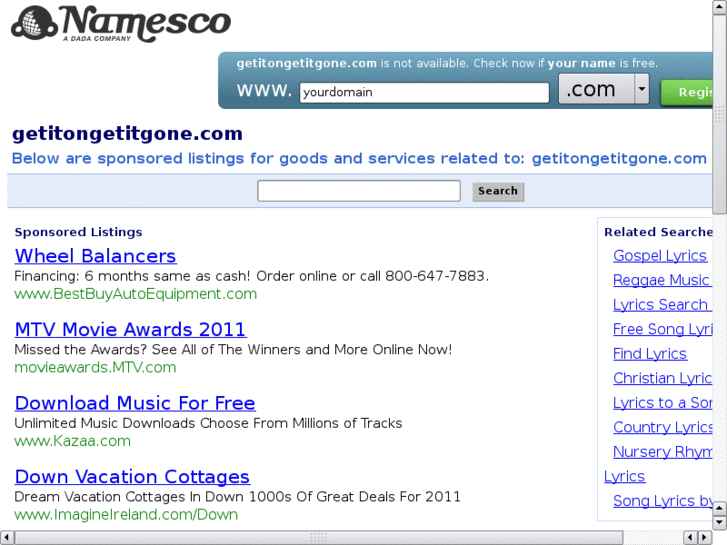The image size is (727, 545).
Task: Click the green Register button
Action: (687, 92)
